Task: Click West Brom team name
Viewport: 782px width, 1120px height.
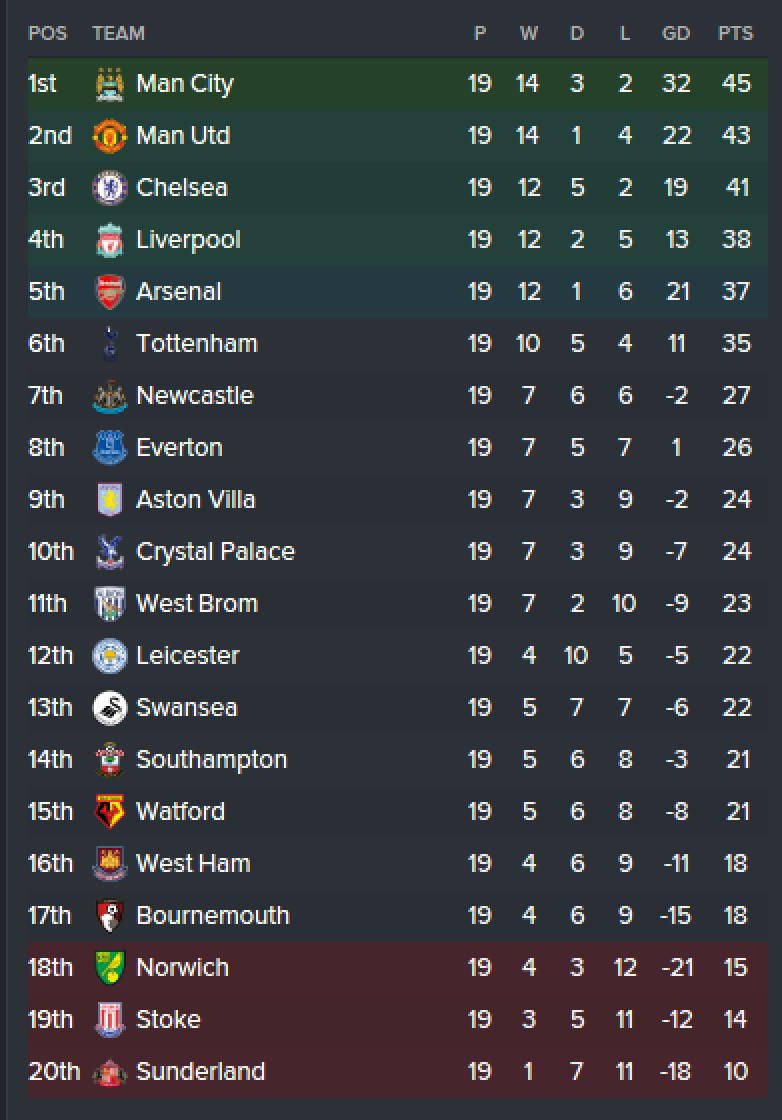Action: point(197,604)
